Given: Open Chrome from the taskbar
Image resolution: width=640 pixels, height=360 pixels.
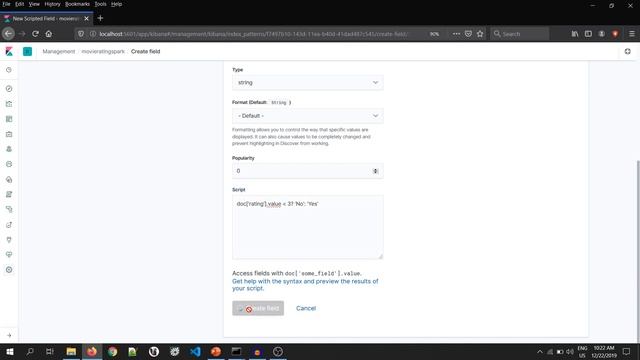Looking at the screenshot, I should coord(112,351).
